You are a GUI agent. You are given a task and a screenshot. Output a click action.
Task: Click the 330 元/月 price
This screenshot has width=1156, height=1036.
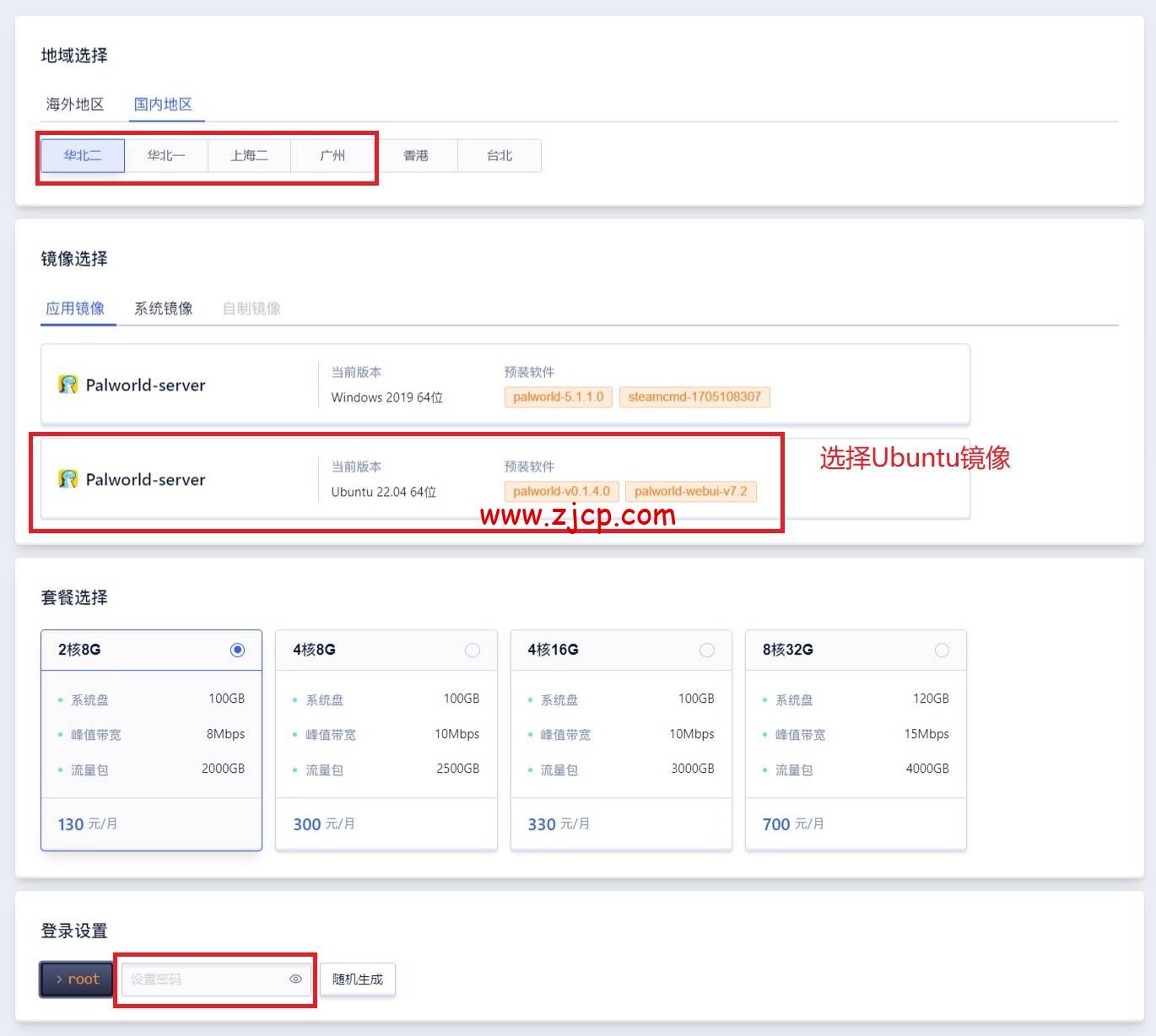[559, 824]
